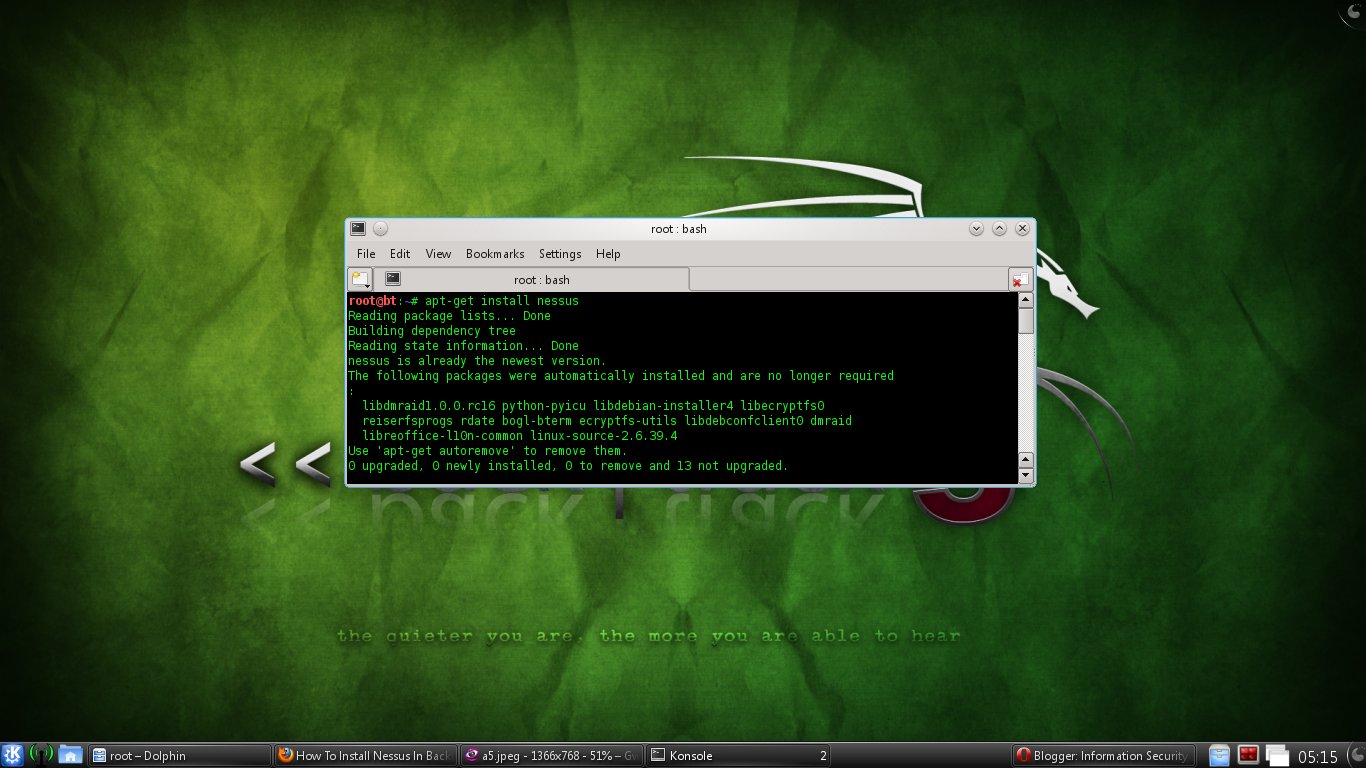Click the clock showing 05:15
The image size is (1366, 768).
[x=1318, y=756]
